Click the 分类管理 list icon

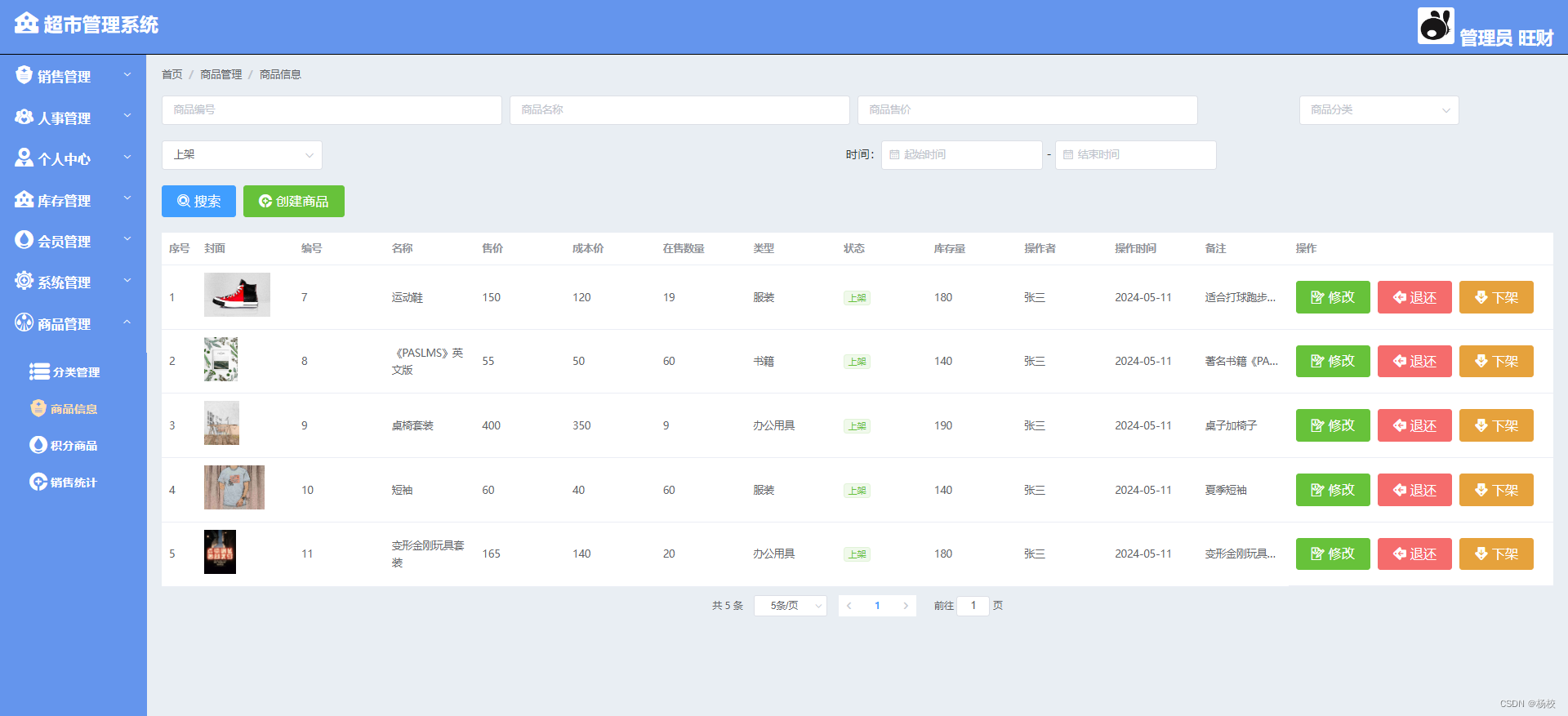[x=39, y=371]
